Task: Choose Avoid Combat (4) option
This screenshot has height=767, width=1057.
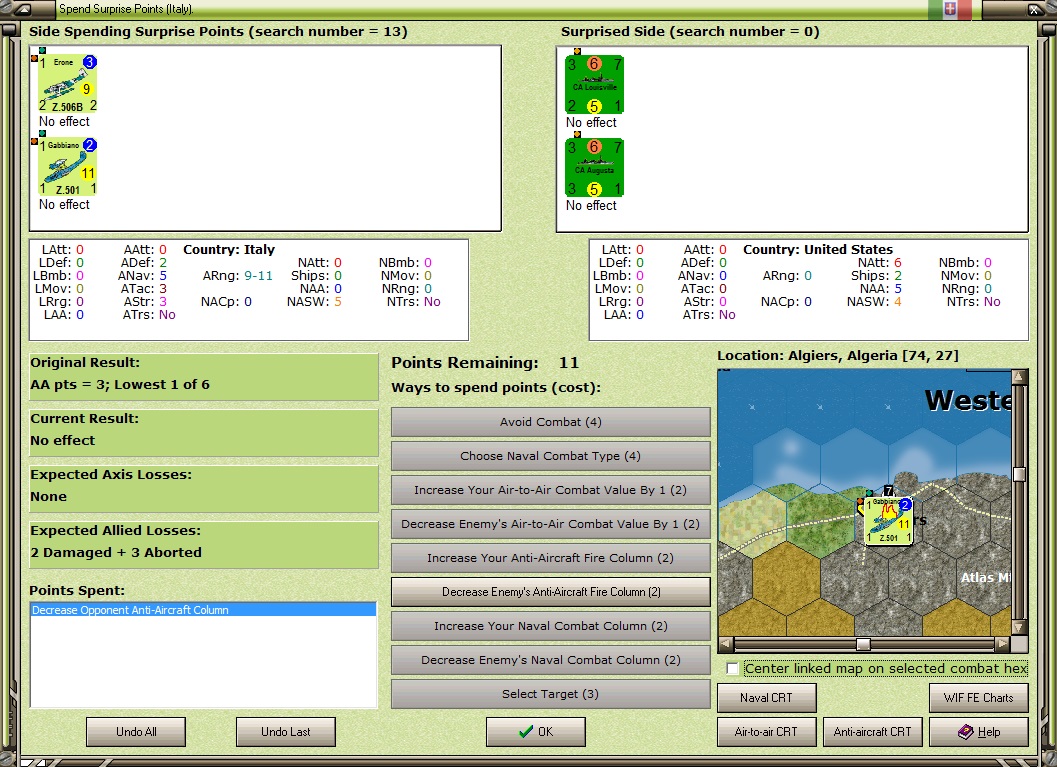Action: point(551,422)
